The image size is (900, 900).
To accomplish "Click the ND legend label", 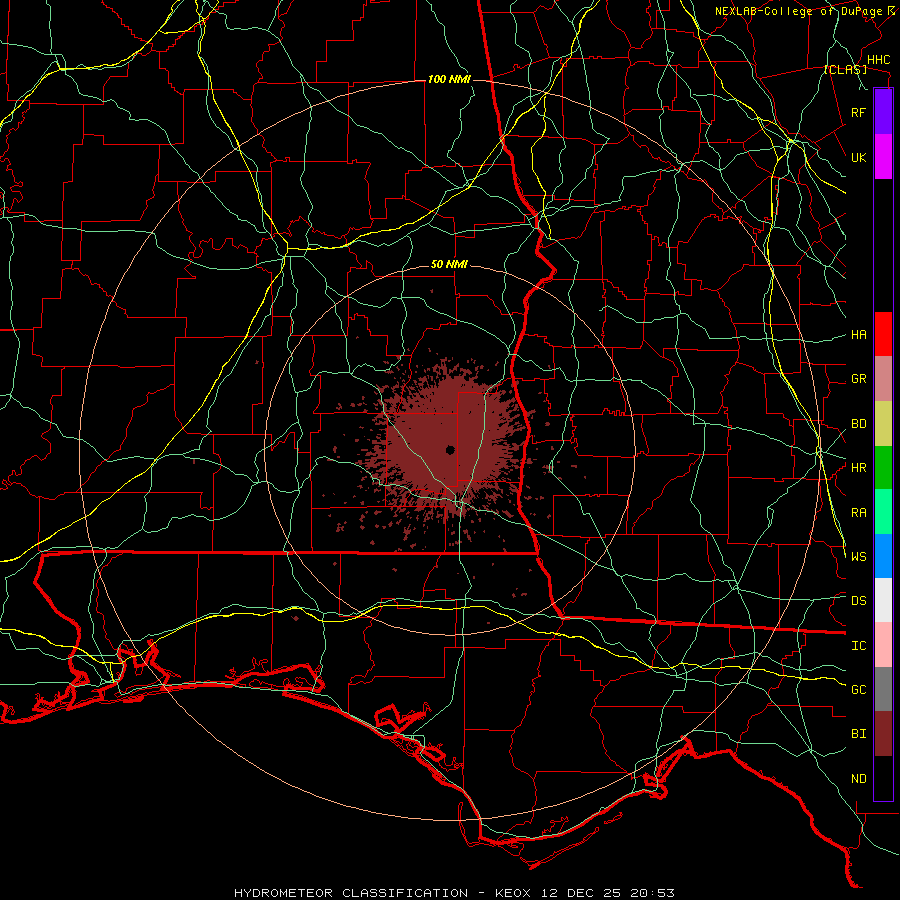I will [859, 779].
